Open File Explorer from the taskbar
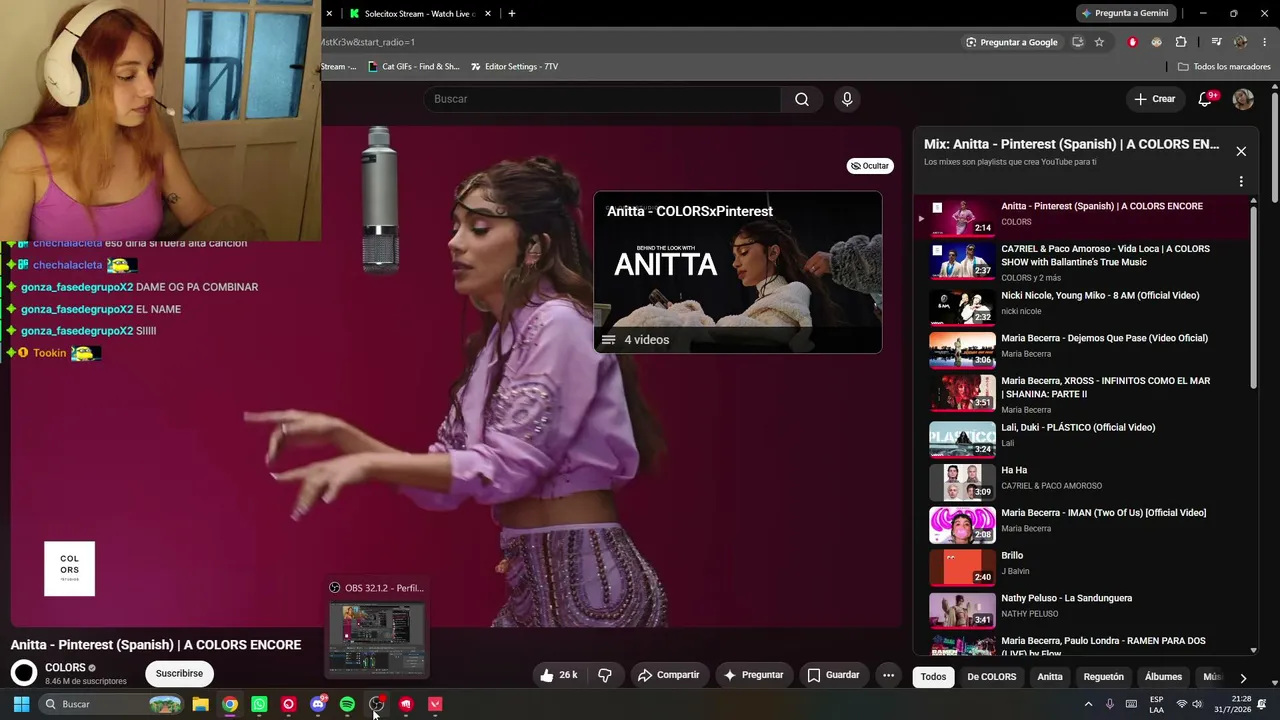 point(200,704)
